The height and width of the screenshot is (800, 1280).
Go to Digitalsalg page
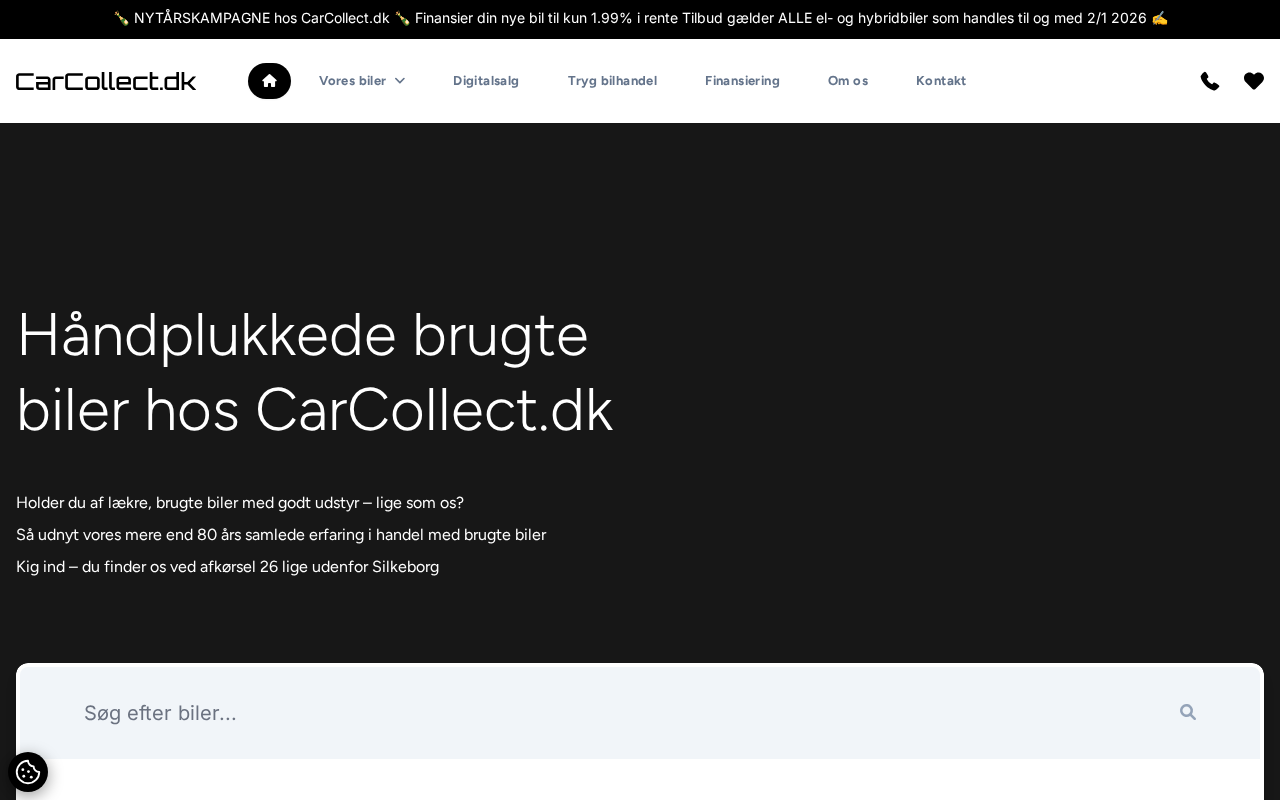(x=486, y=81)
